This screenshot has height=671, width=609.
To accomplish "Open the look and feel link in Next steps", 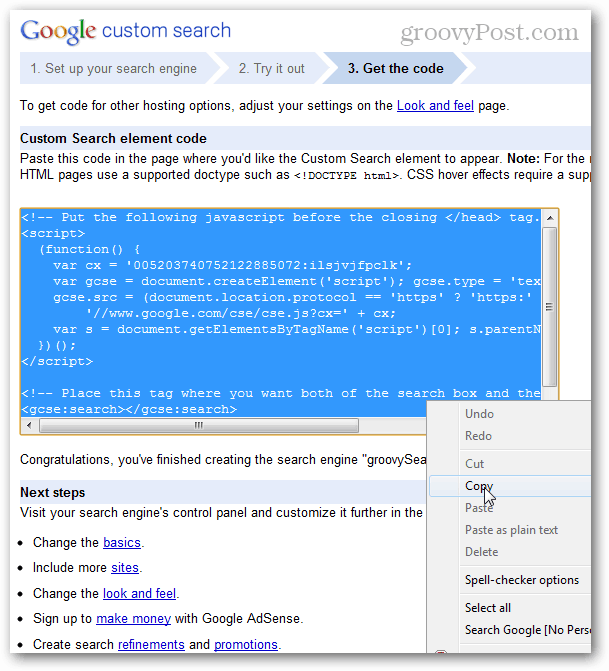I will [x=140, y=594].
